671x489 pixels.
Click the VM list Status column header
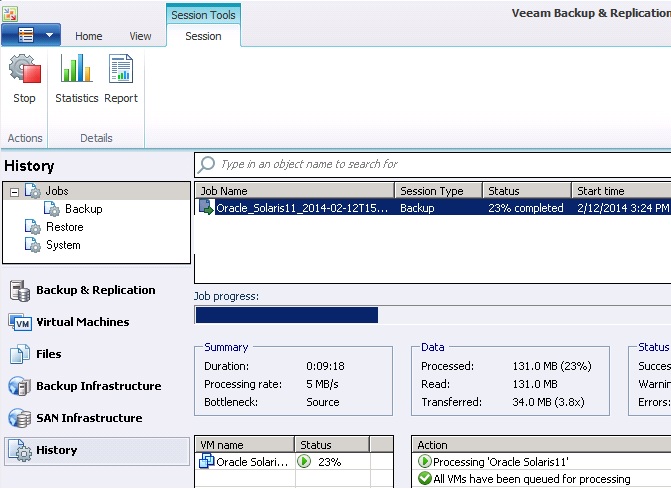pos(332,445)
